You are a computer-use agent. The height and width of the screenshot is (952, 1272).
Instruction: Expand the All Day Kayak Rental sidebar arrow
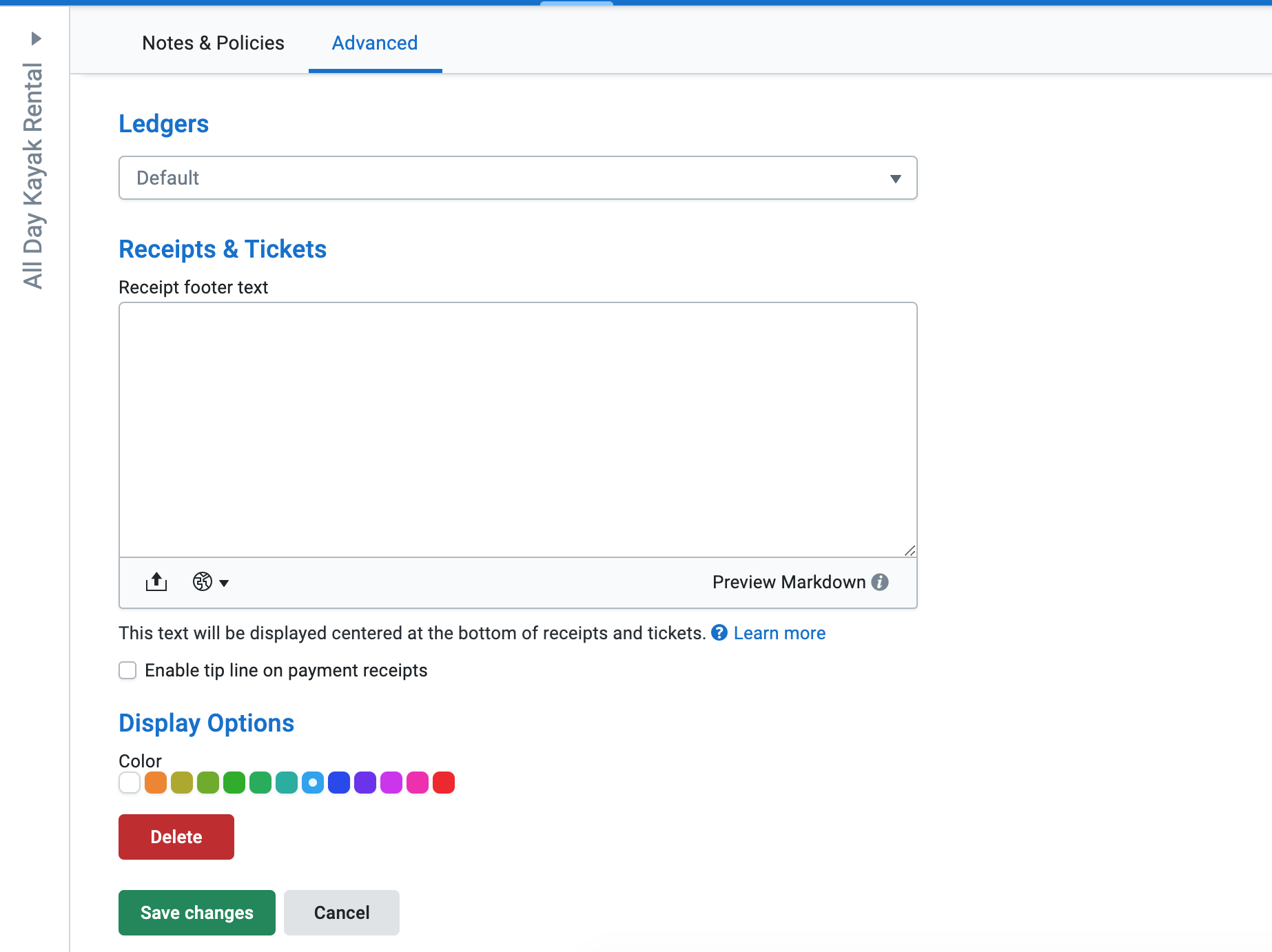pos(36,39)
